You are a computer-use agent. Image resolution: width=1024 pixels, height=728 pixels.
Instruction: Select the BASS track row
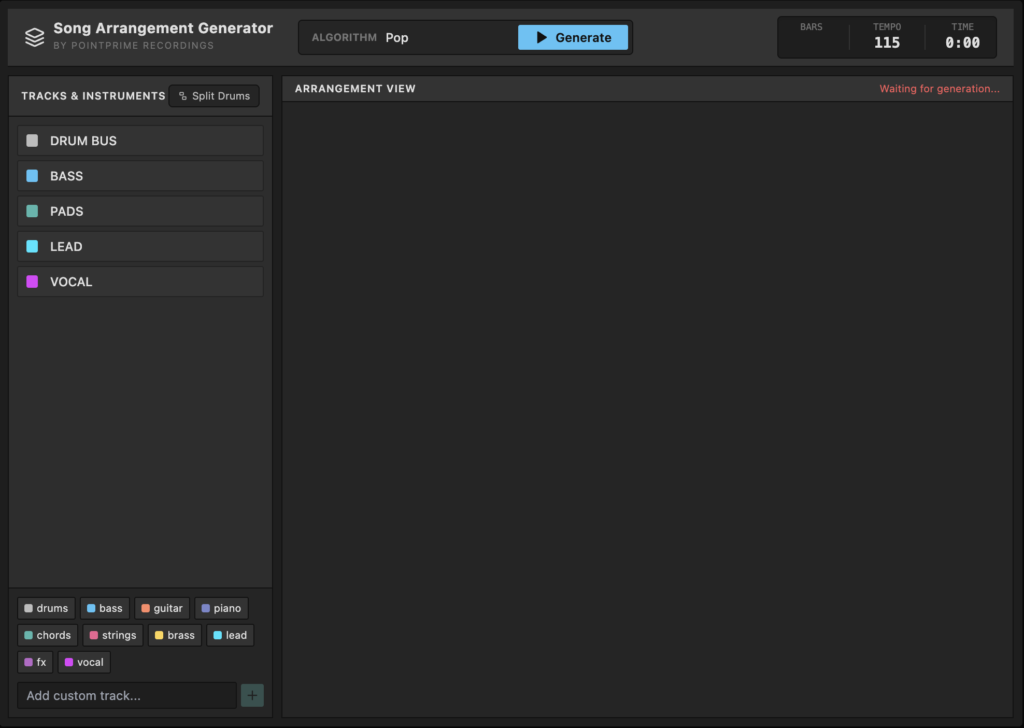pyautogui.click(x=140, y=176)
